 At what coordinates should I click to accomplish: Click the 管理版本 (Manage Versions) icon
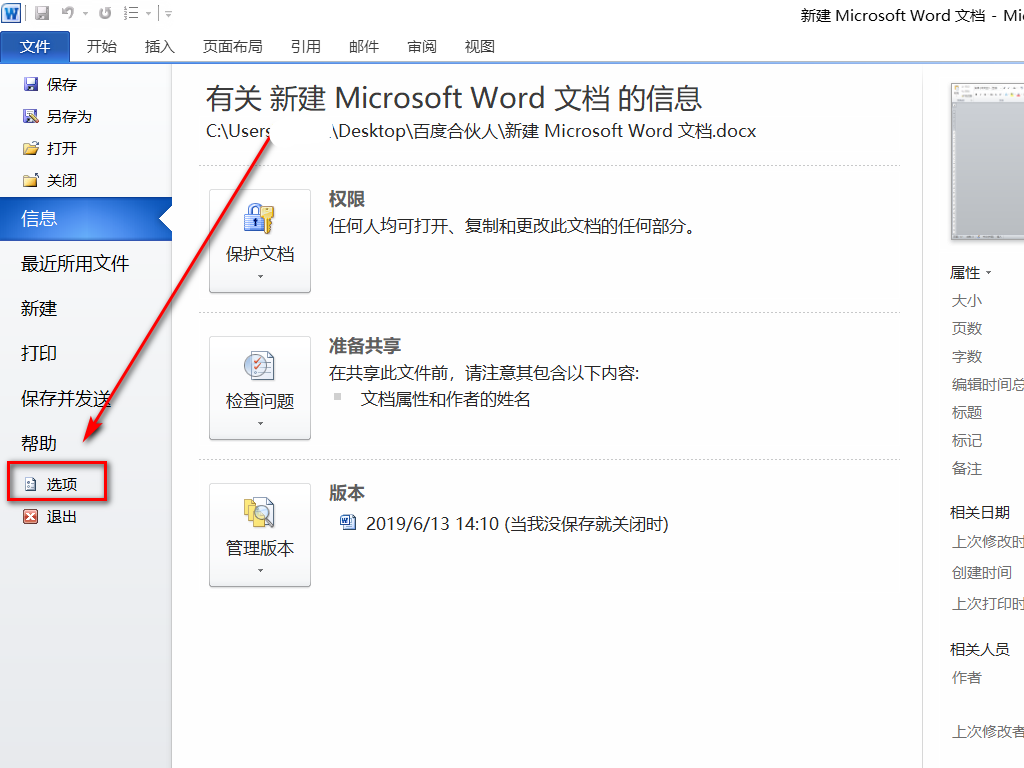tap(260, 535)
